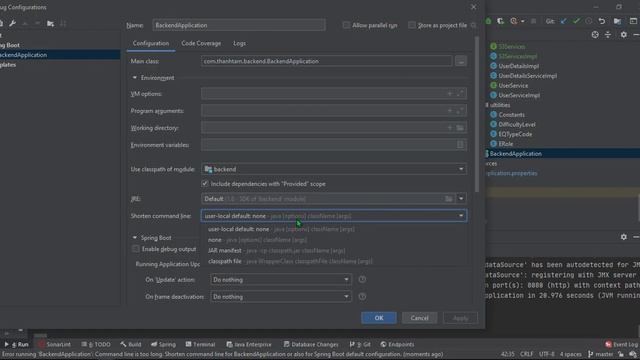The image size is (640, 360).
Task: Open the Spring tool window tab
Action: pos(163,344)
